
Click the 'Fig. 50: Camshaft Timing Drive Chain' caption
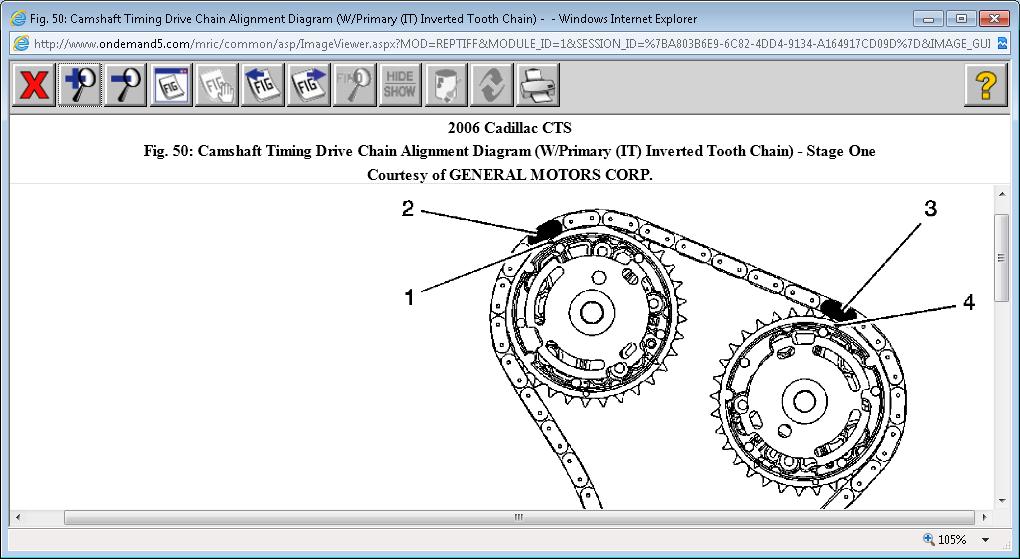(x=509, y=152)
